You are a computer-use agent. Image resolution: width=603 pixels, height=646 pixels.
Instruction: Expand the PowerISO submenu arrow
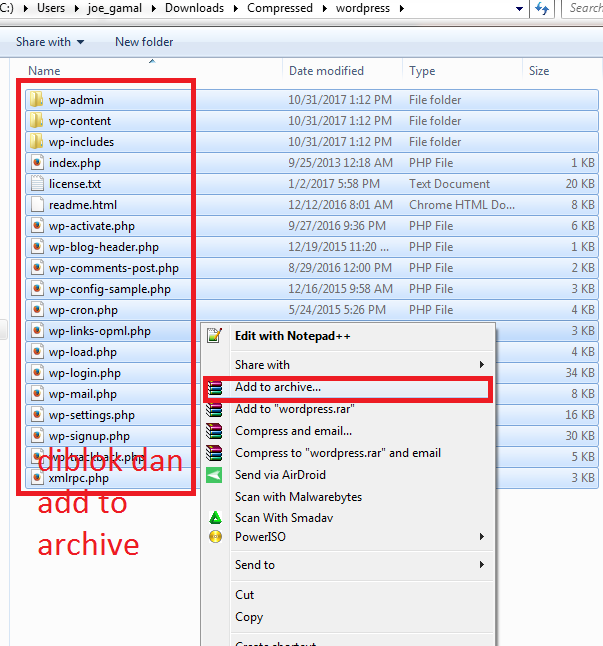coord(482,537)
